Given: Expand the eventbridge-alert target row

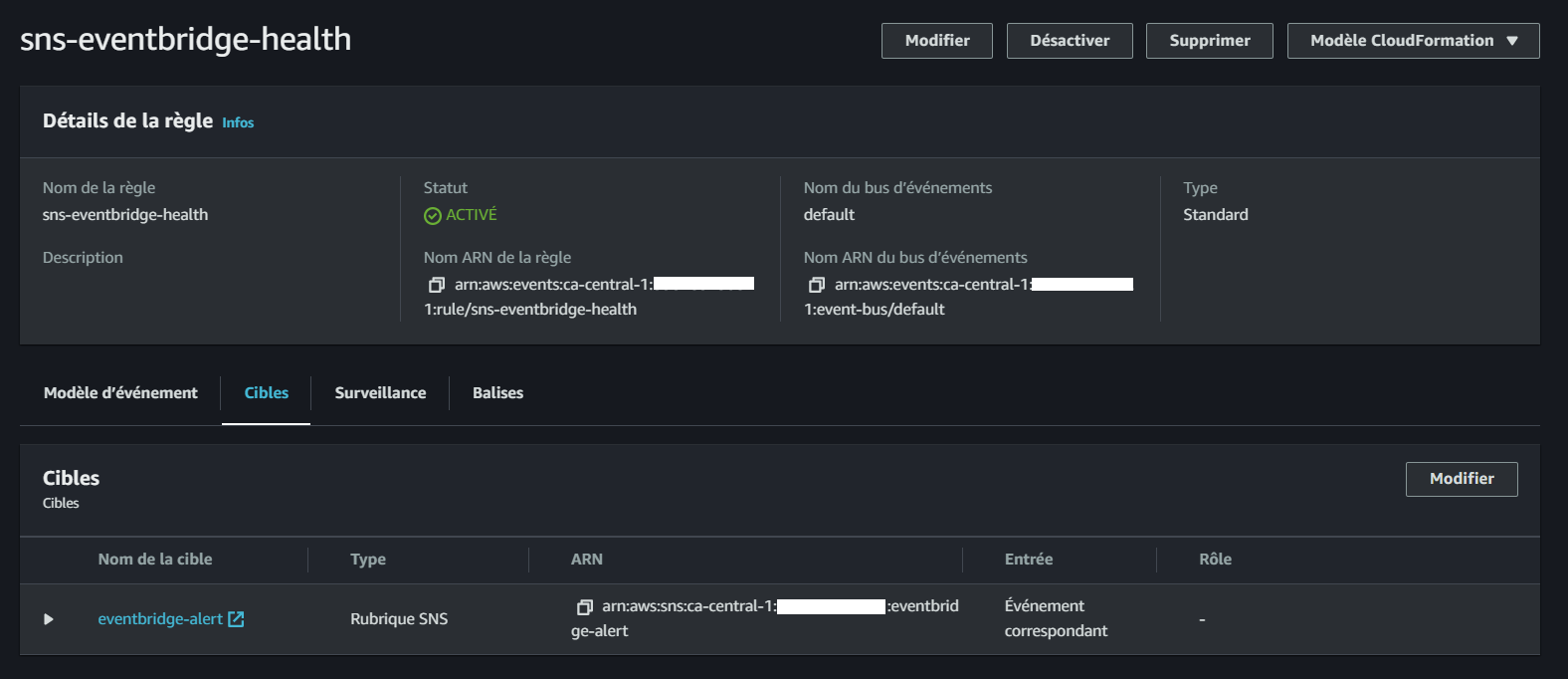Looking at the screenshot, I should coord(49,619).
